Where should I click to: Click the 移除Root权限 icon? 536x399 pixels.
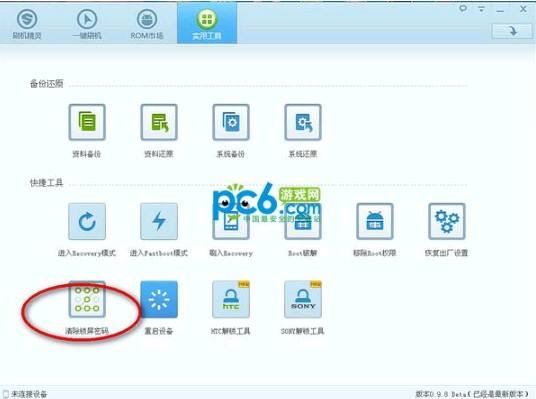[x=375, y=221]
